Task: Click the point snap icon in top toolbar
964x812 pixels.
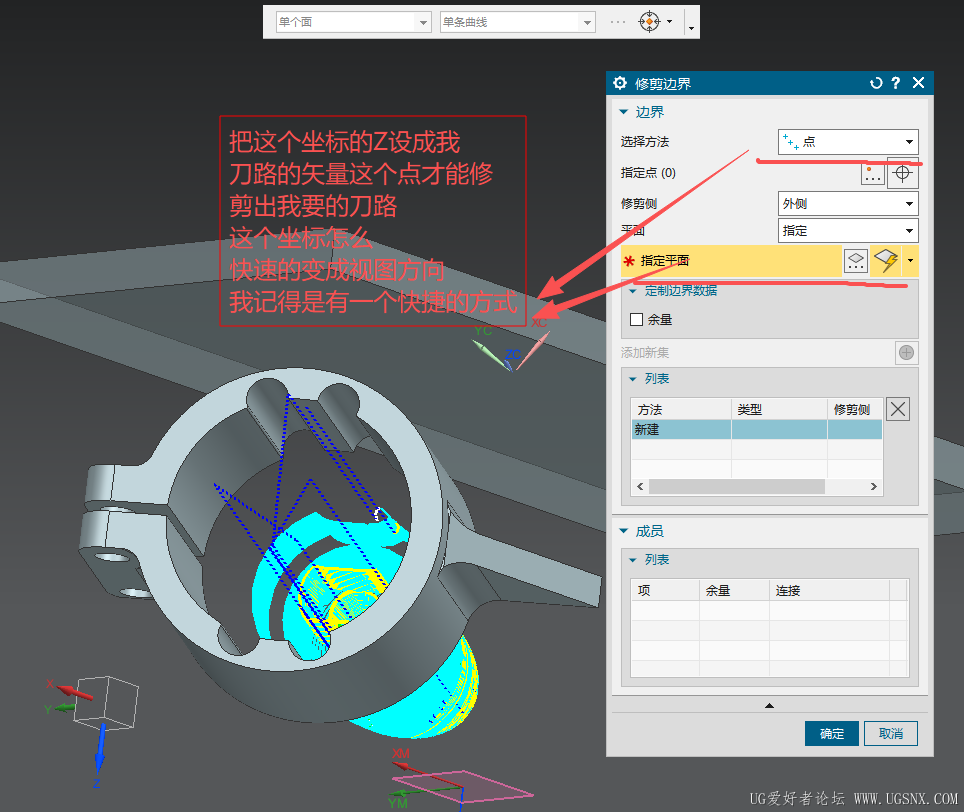Action: point(651,21)
